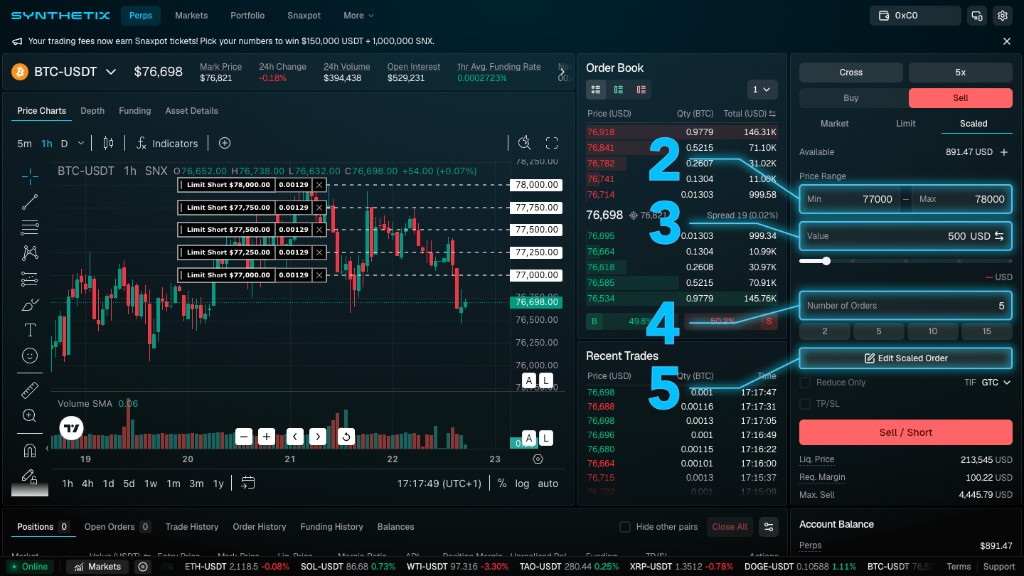
Task: Activate the chart zoom in tool
Action: tap(29, 415)
